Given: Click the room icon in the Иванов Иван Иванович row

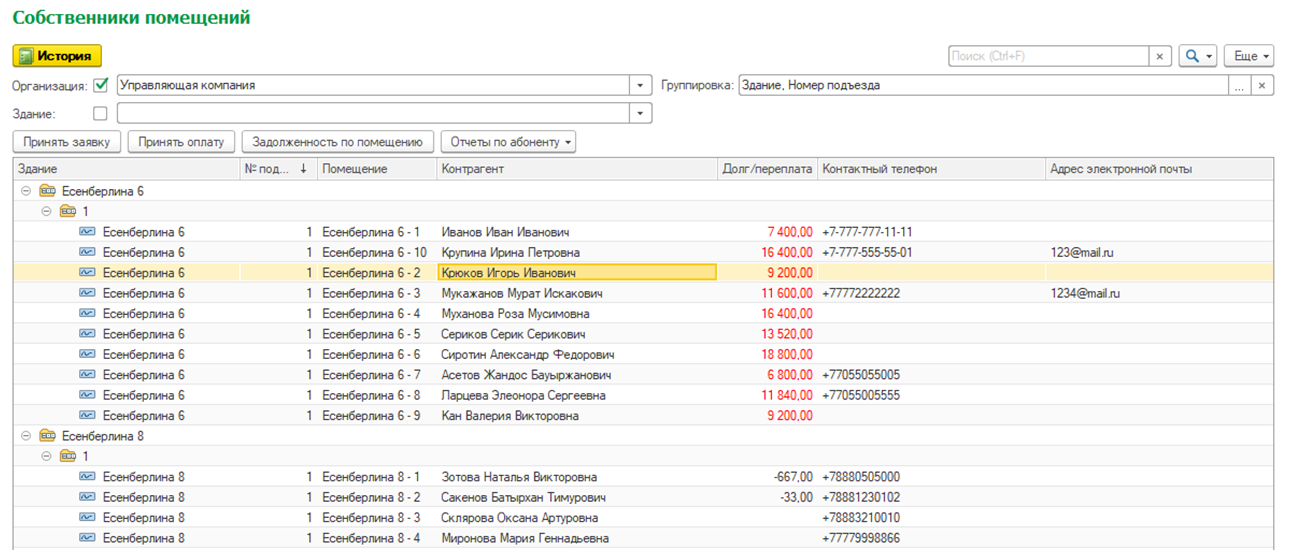Looking at the screenshot, I should coord(87,232).
